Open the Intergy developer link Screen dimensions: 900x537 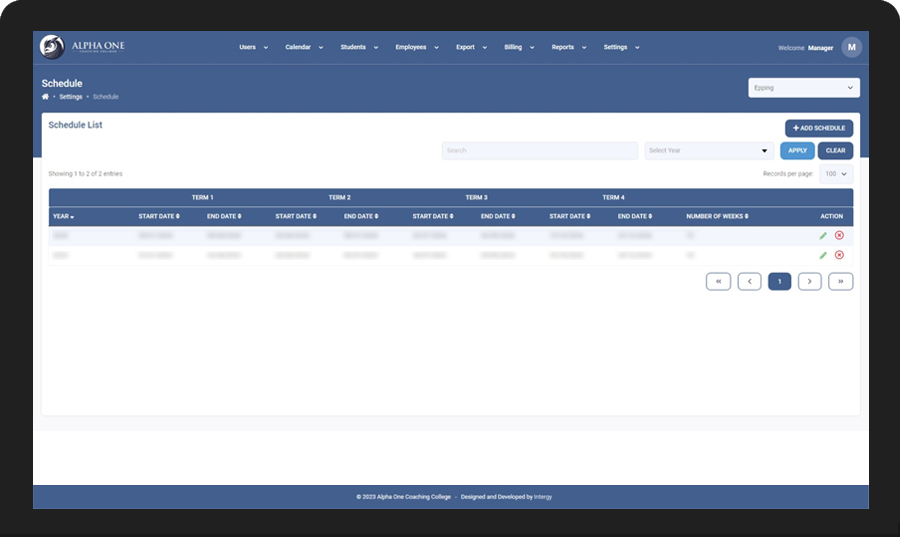542,497
